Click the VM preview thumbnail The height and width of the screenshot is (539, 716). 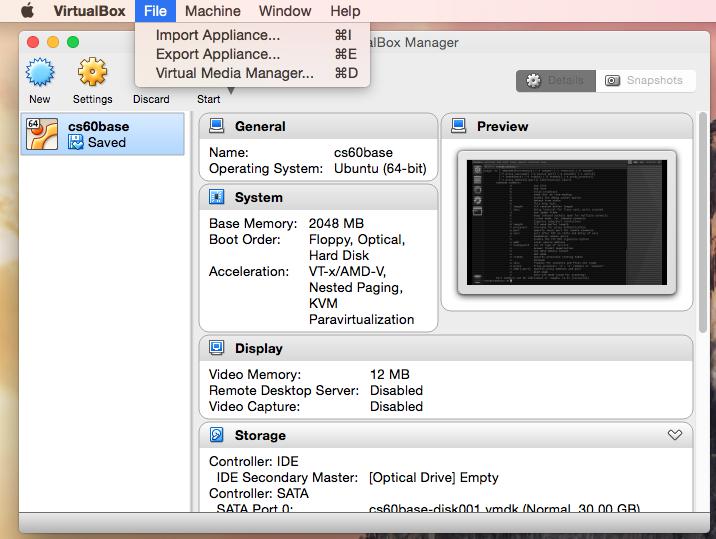(567, 222)
